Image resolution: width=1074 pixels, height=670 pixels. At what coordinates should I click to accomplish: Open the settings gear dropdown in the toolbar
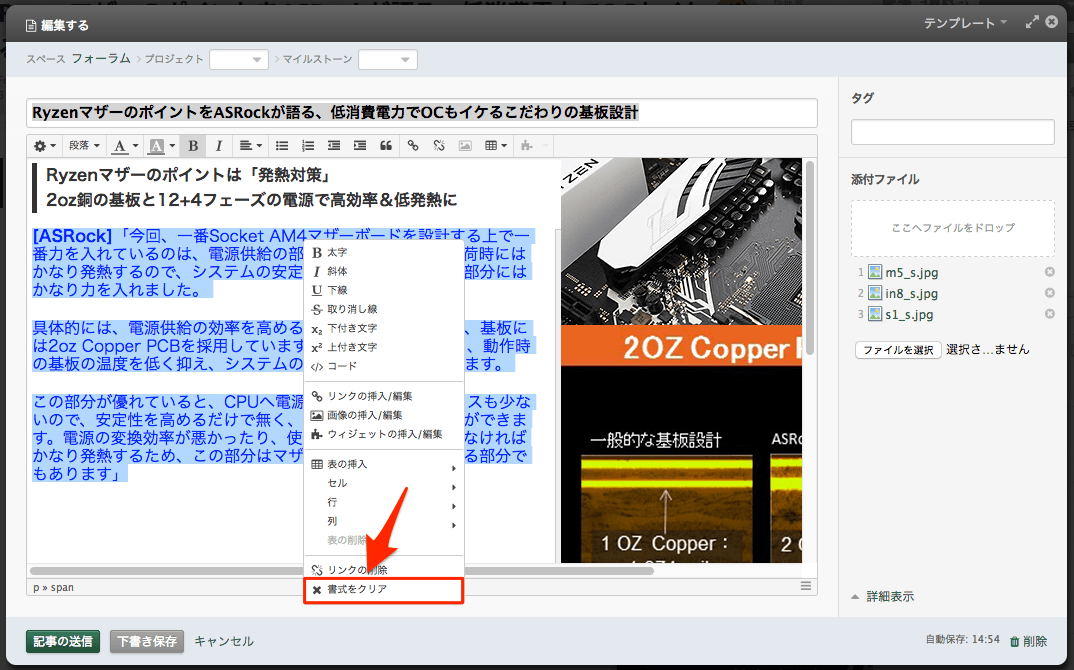(45, 146)
